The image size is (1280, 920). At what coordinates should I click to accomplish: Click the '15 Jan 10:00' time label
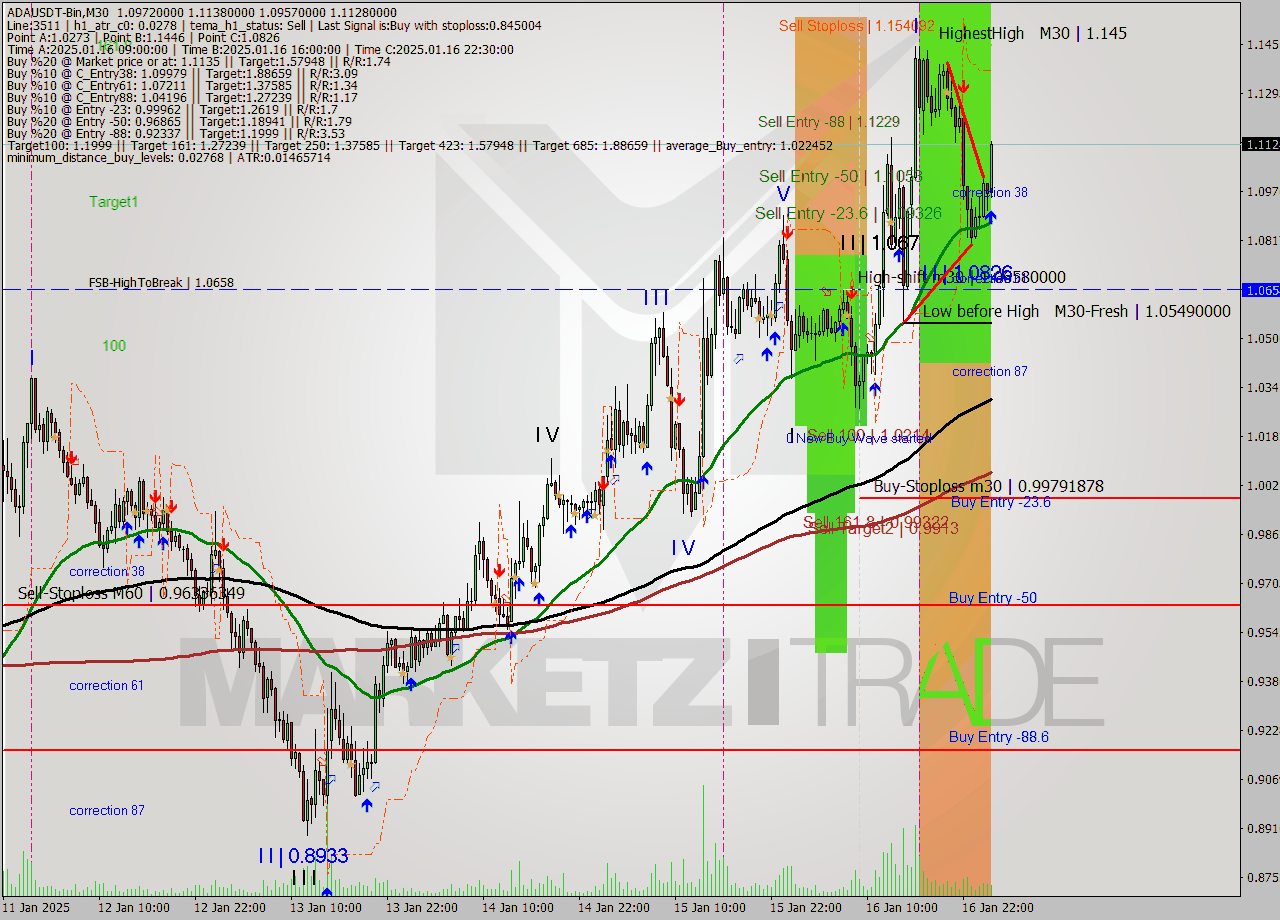pos(710,908)
